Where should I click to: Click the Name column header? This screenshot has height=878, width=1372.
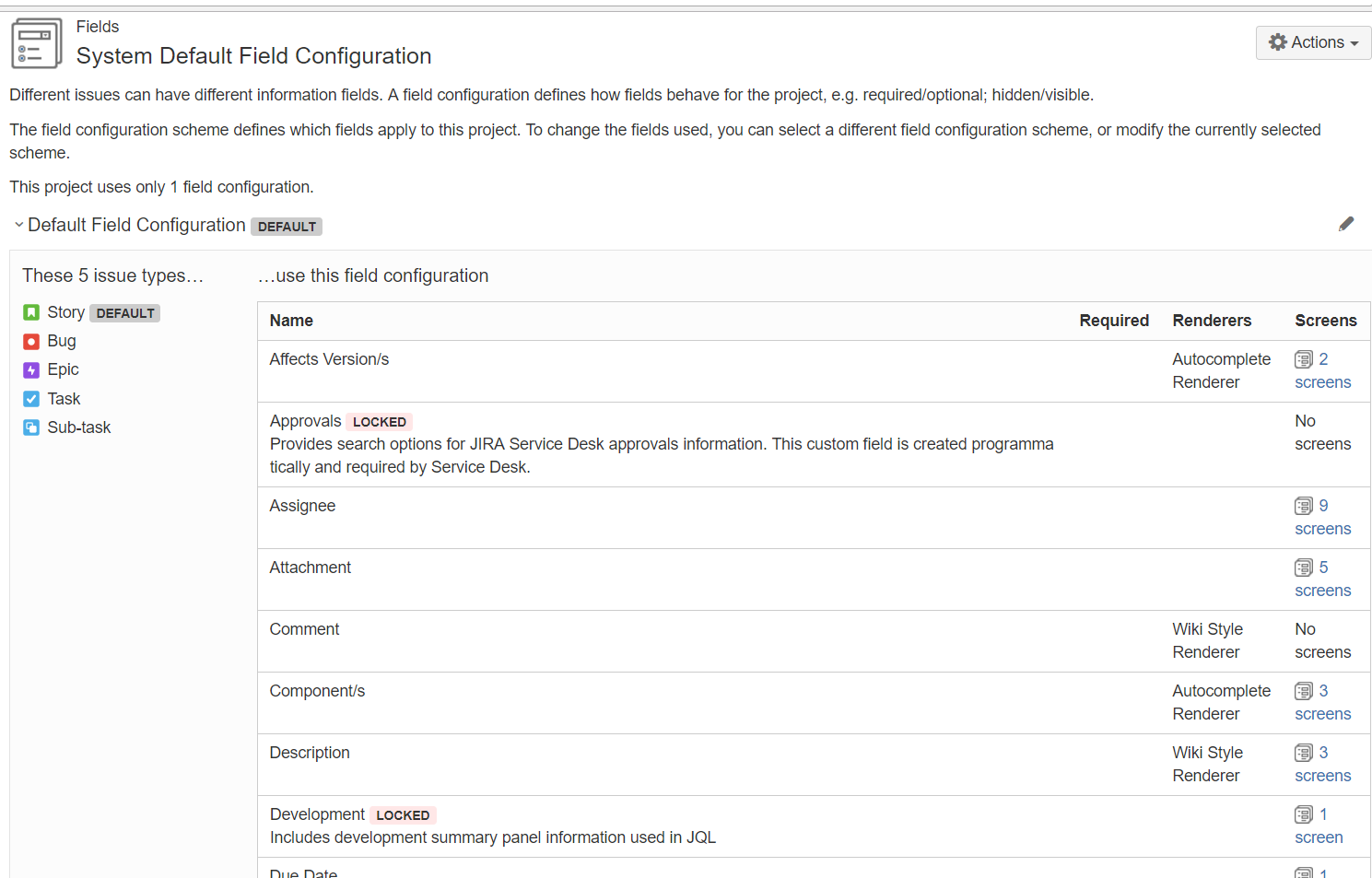[x=291, y=321]
